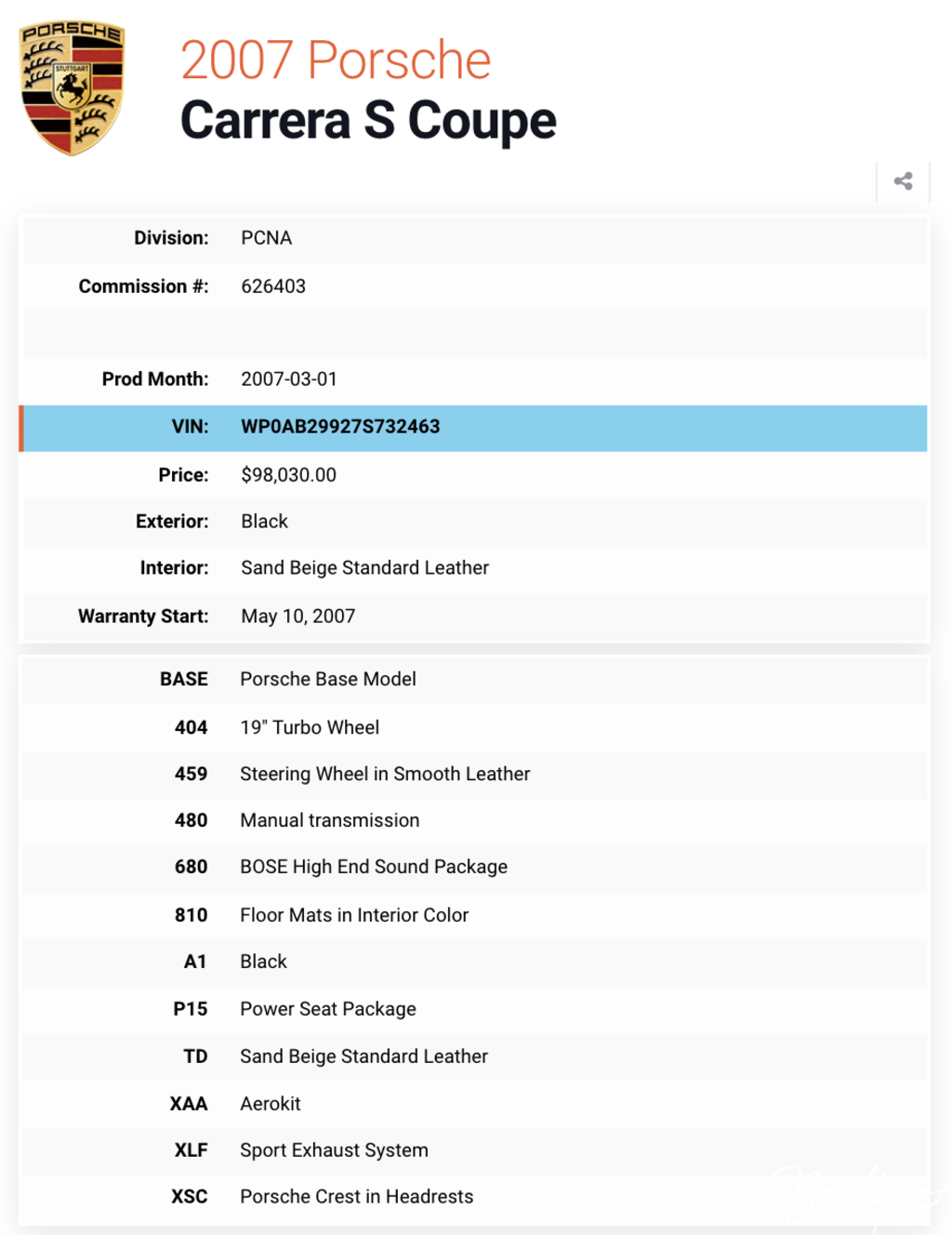Click the Prod Month date 2007-03-01
The height and width of the screenshot is (1235, 952).
(289, 379)
